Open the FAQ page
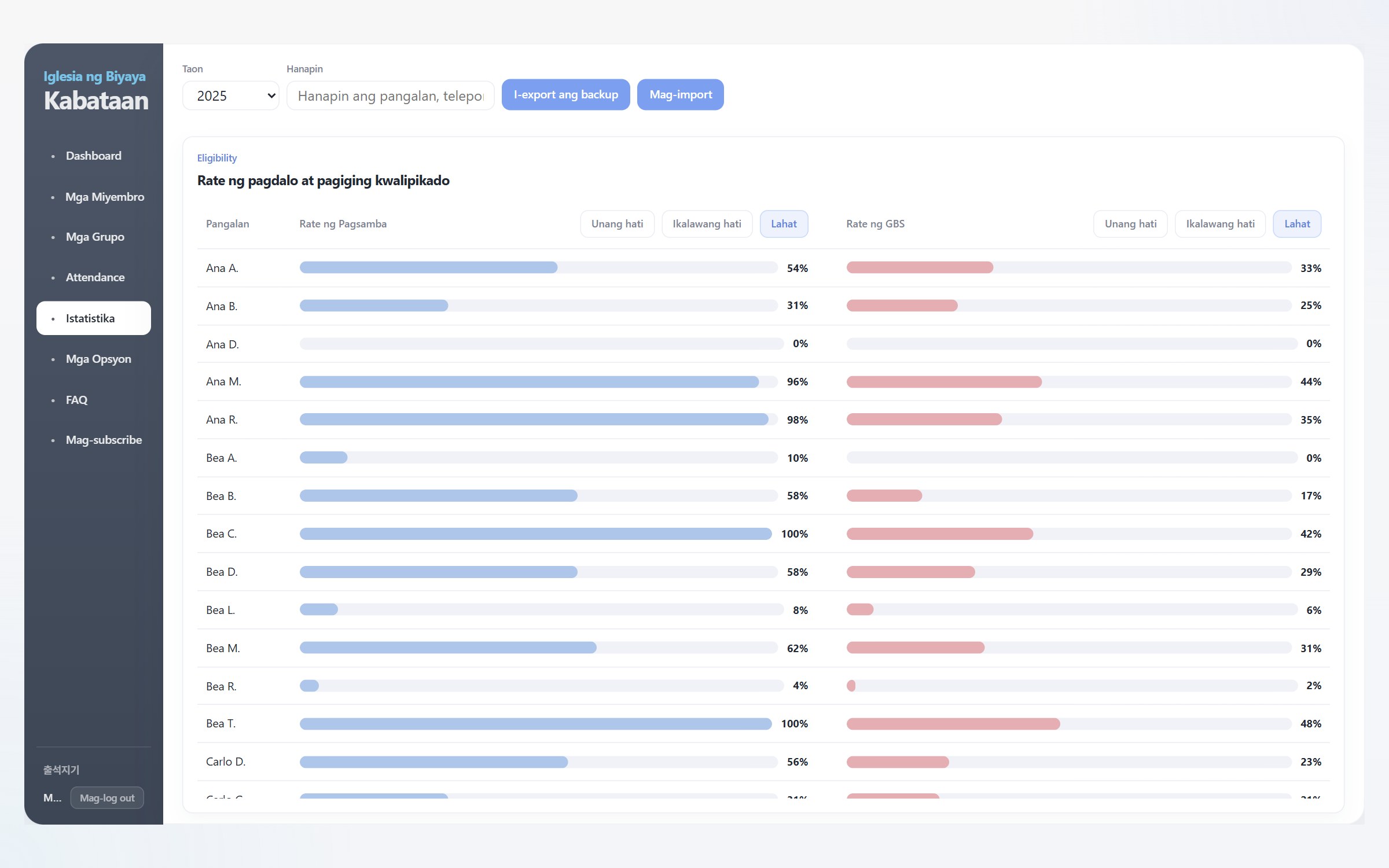 coord(93,400)
